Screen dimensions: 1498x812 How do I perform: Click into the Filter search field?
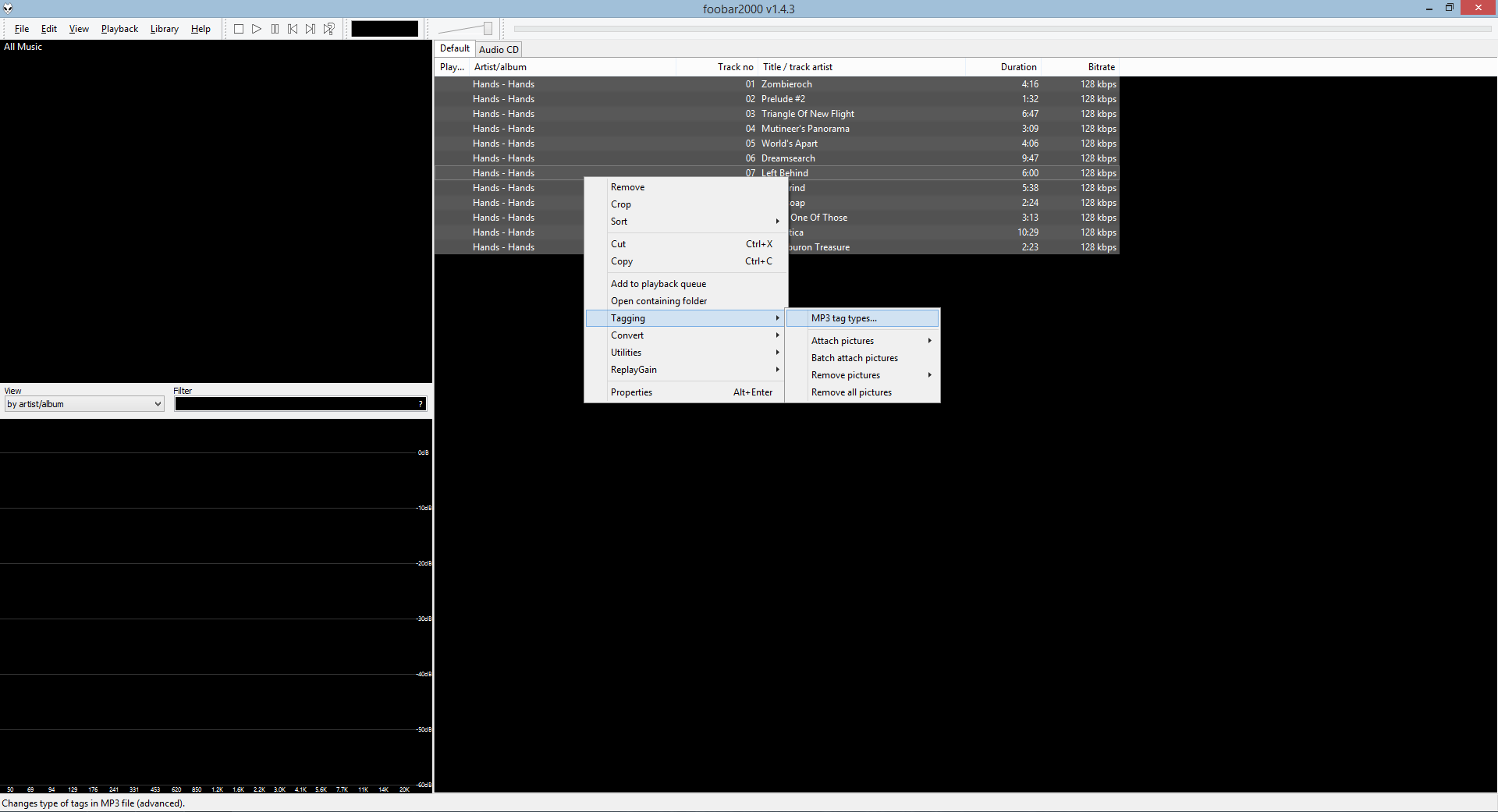click(296, 404)
